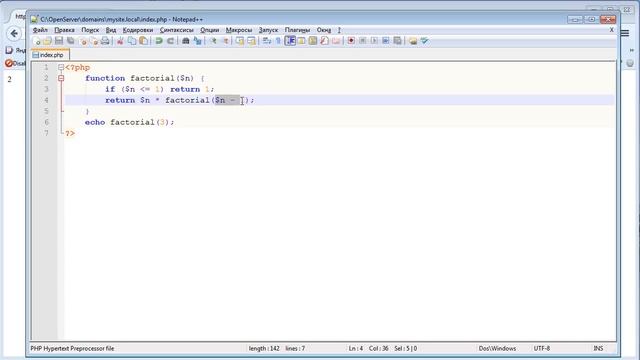The image size is (640, 360).
Task: Toggle the Word Wrap toolbar icon
Action: click(x=267, y=41)
